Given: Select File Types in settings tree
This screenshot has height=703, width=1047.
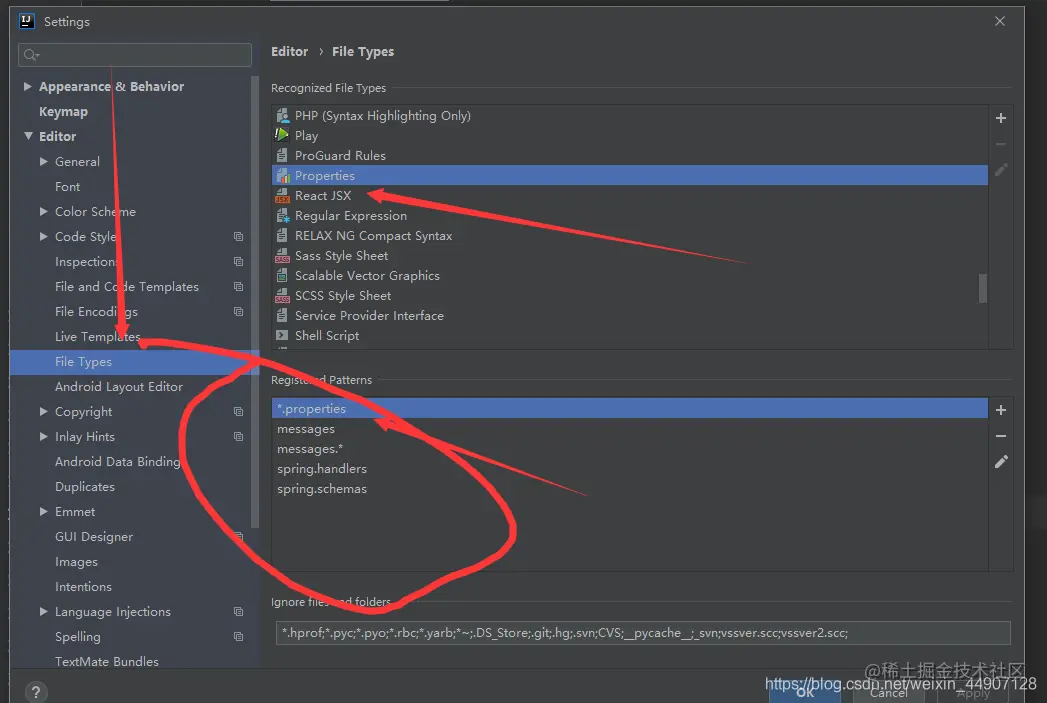Looking at the screenshot, I should pos(134,362).
